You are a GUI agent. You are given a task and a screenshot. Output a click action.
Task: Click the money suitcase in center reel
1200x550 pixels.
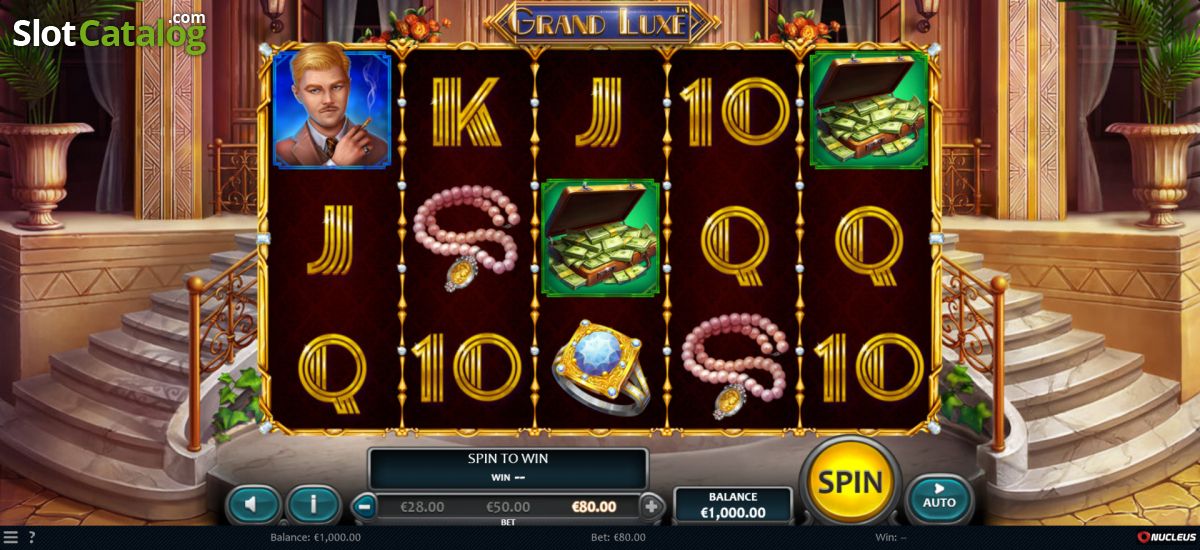pos(598,238)
